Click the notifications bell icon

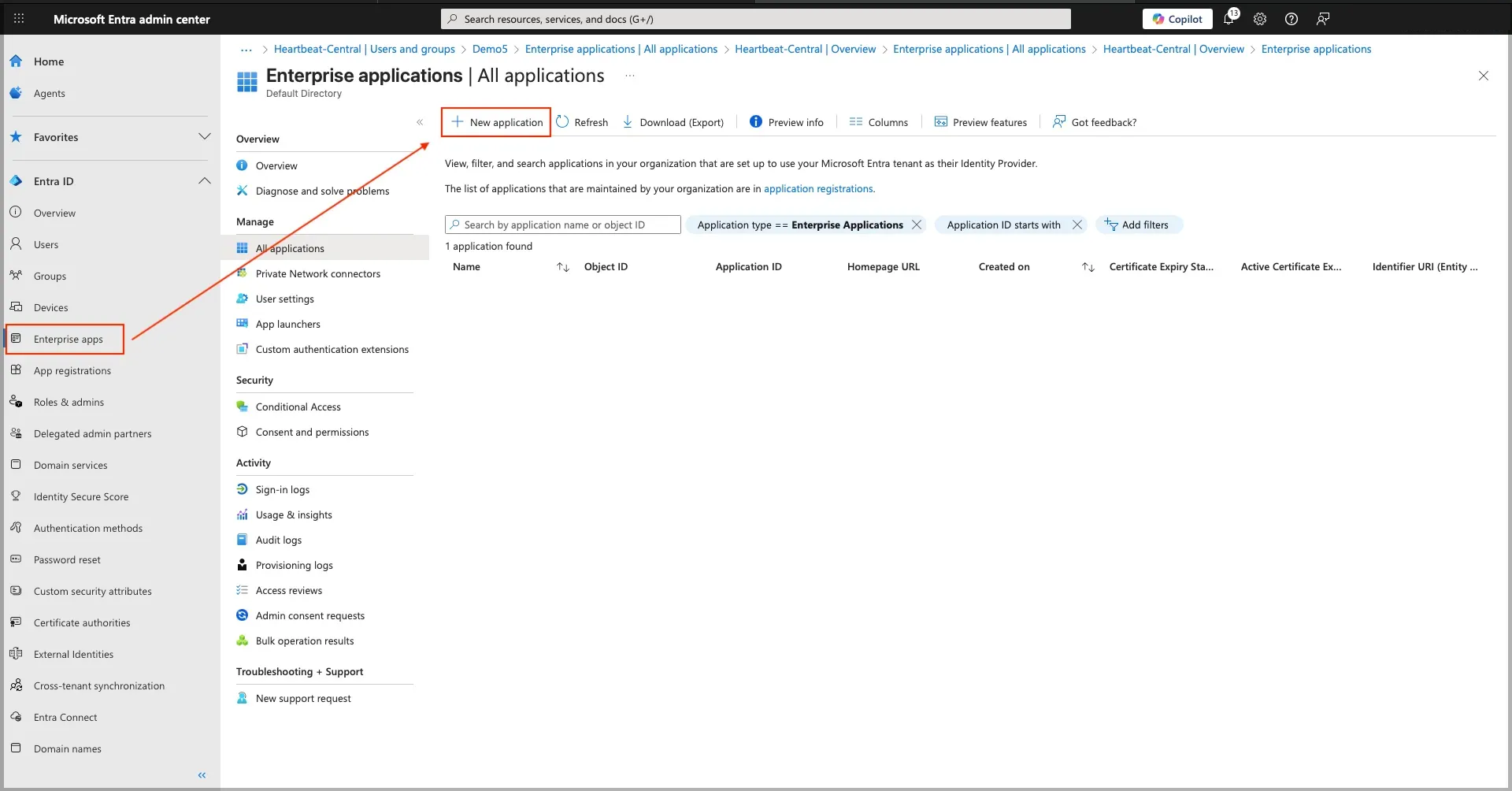(x=1229, y=19)
